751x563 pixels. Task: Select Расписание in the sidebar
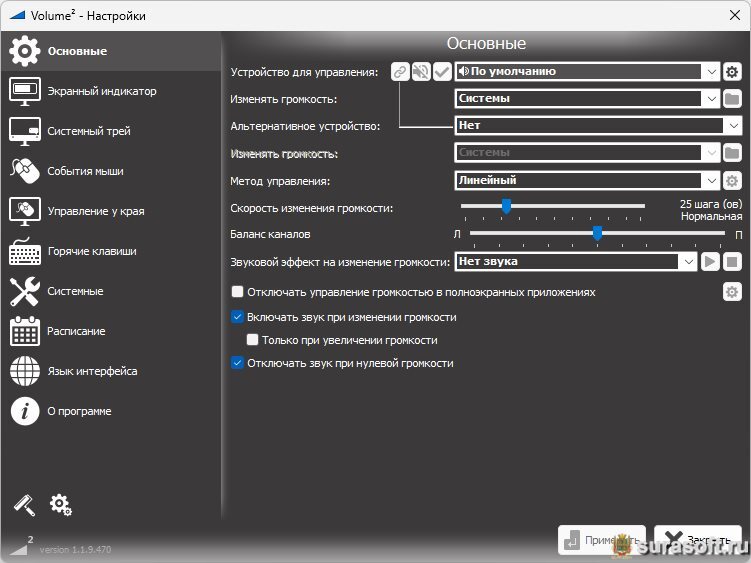[111, 331]
